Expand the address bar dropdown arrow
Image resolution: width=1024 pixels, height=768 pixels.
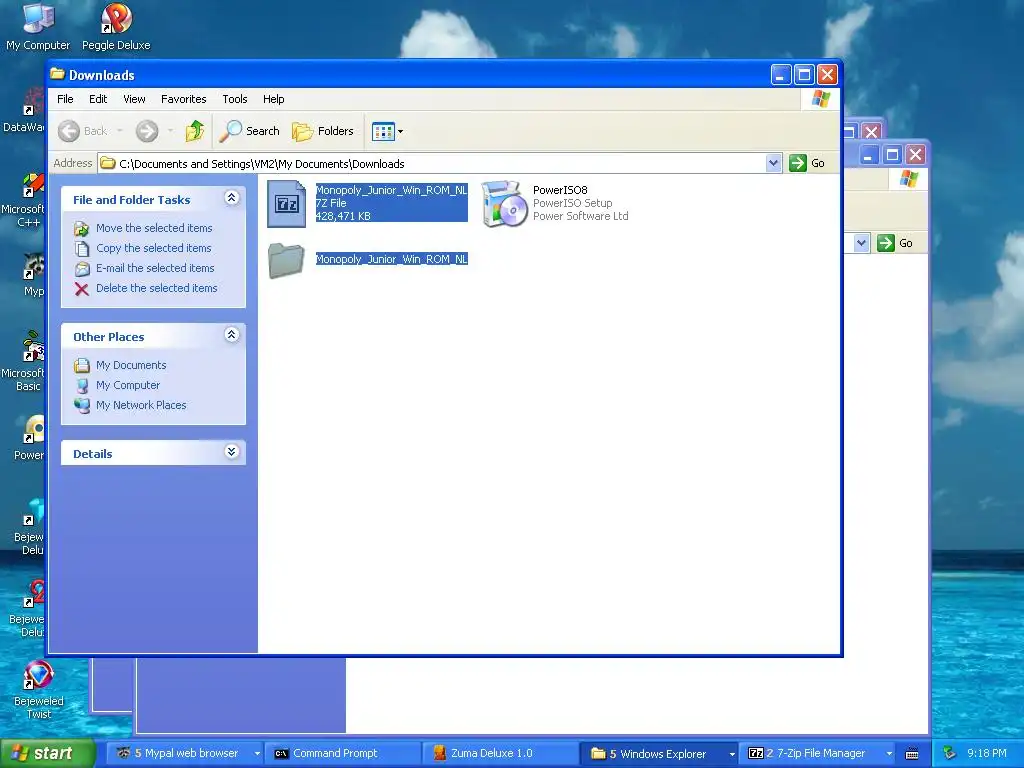(x=773, y=163)
